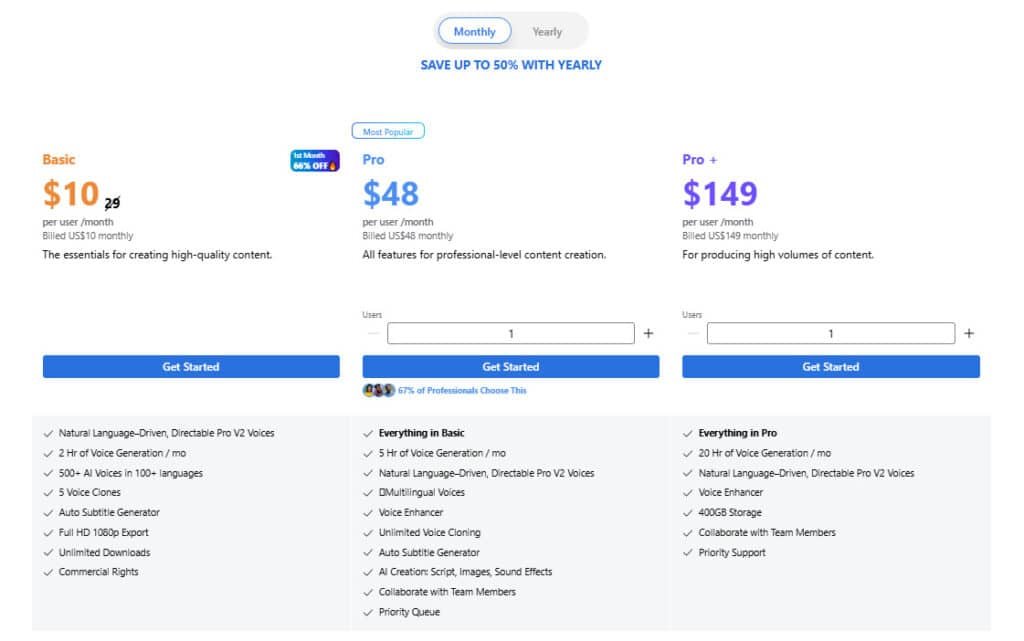Open the '67% of Professionals Choose This' link
The image size is (1024, 641).
(x=462, y=390)
